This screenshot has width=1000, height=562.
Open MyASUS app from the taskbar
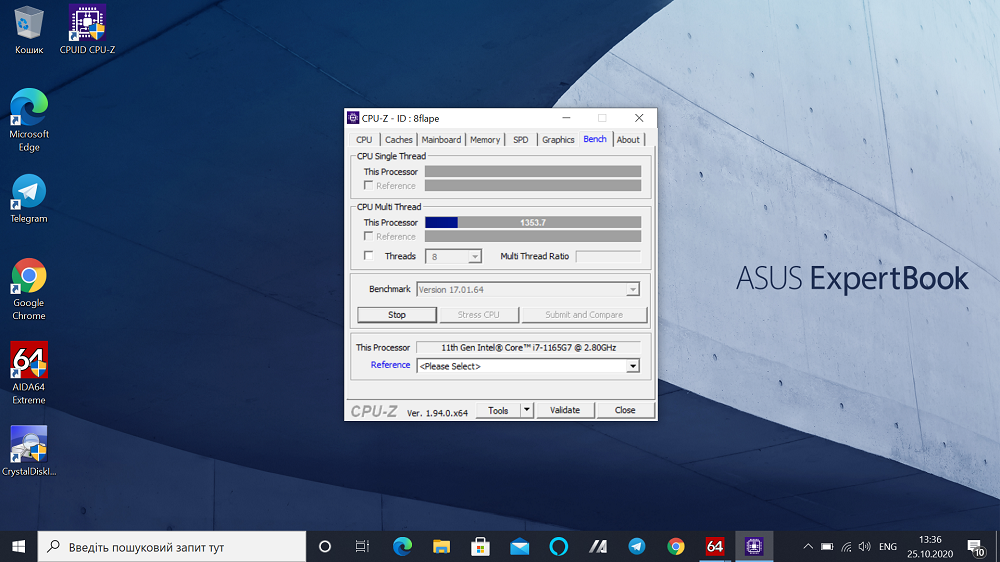(598, 547)
